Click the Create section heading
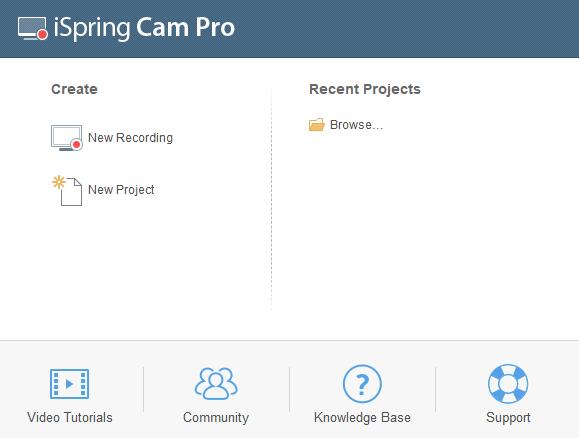The image size is (579, 438). tap(74, 89)
